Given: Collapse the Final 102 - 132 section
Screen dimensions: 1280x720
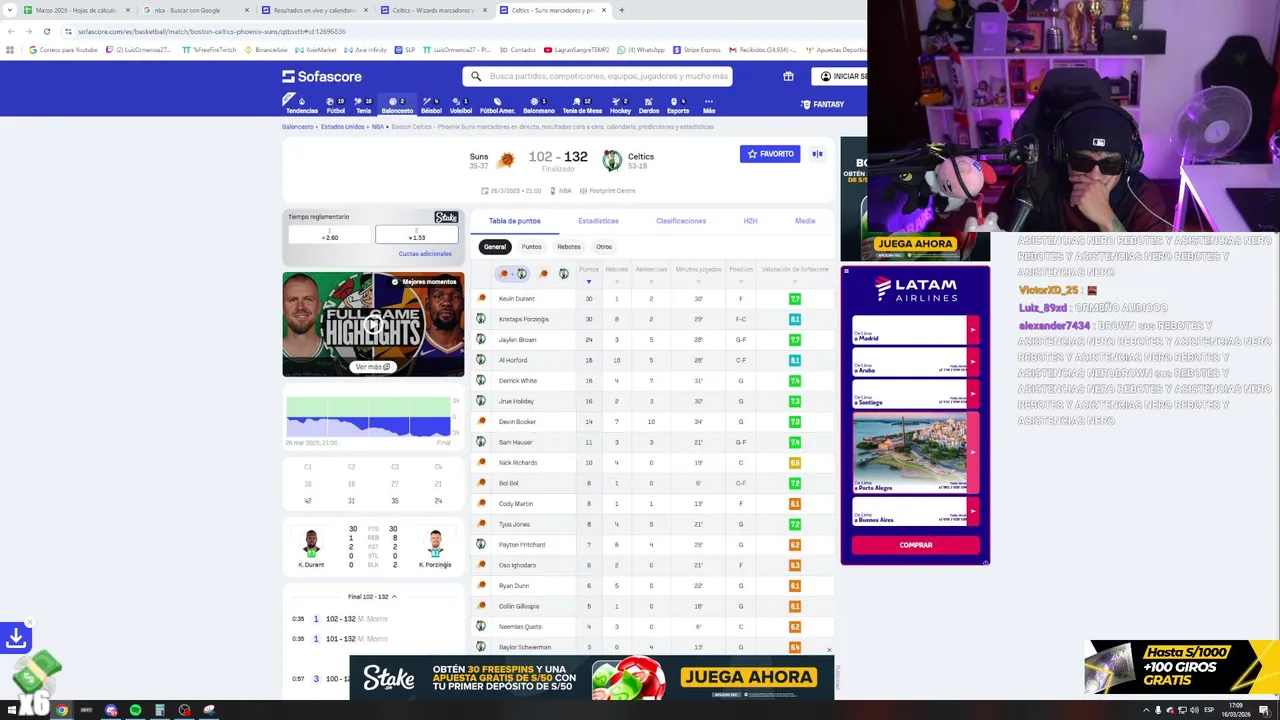Looking at the screenshot, I should click(x=372, y=597).
